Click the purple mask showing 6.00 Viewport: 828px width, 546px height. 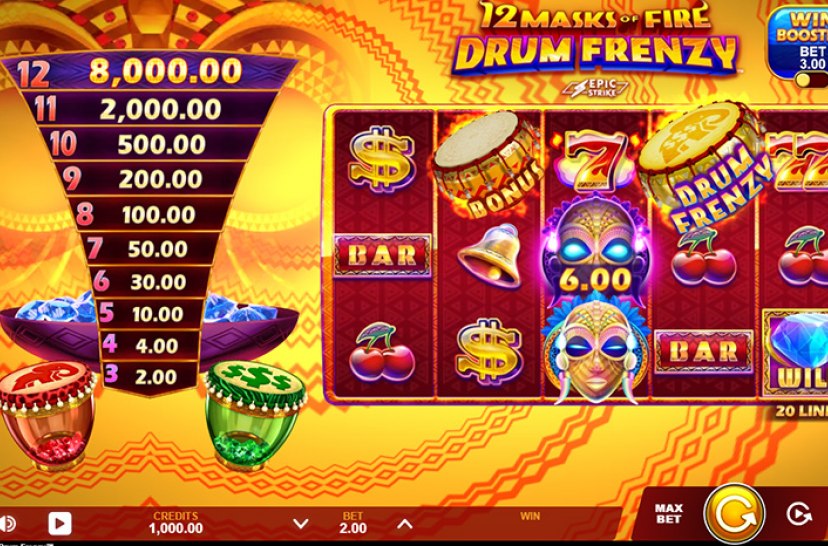[x=596, y=251]
